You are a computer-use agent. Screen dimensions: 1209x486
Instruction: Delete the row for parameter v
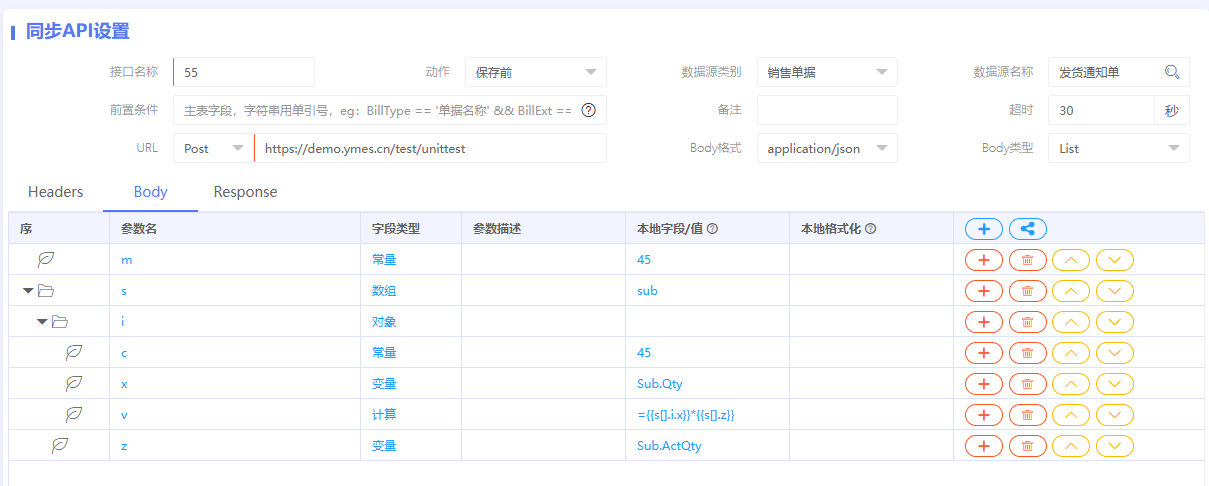click(1027, 415)
